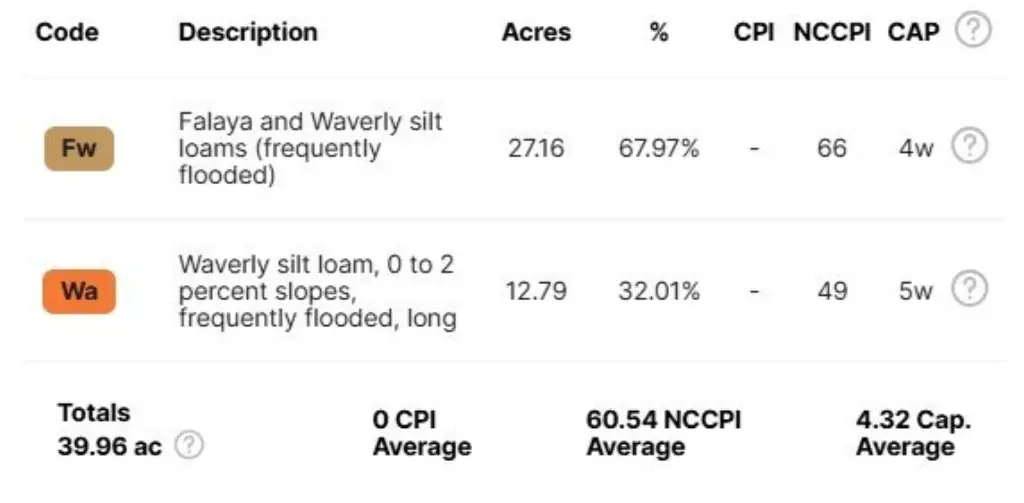This screenshot has height=503, width=1024.
Task: Click the NCCPI column header
Action: (x=833, y=32)
